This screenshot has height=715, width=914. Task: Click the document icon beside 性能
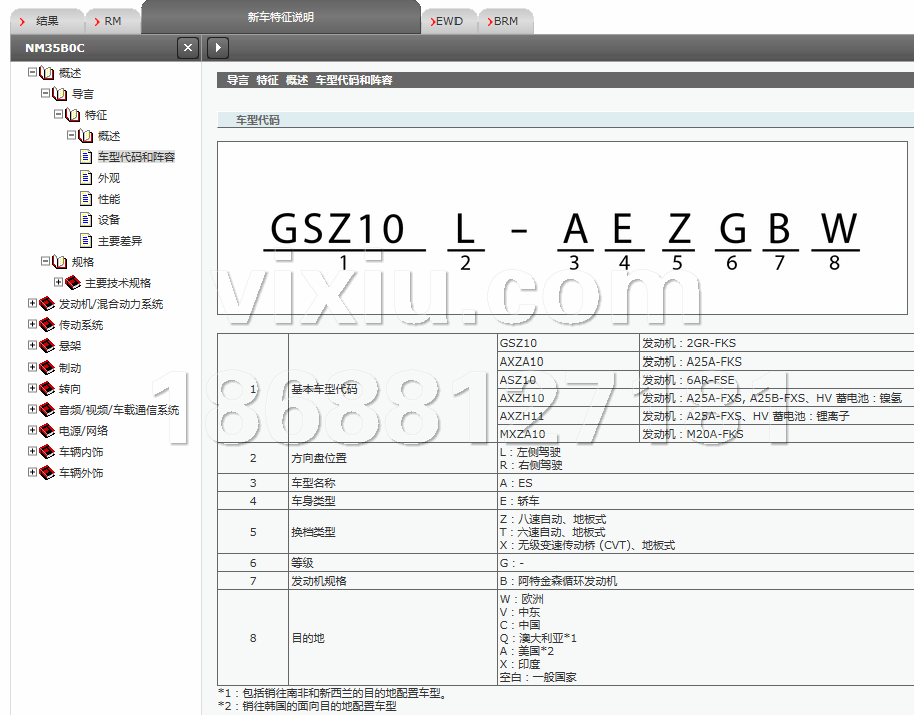pos(86,199)
